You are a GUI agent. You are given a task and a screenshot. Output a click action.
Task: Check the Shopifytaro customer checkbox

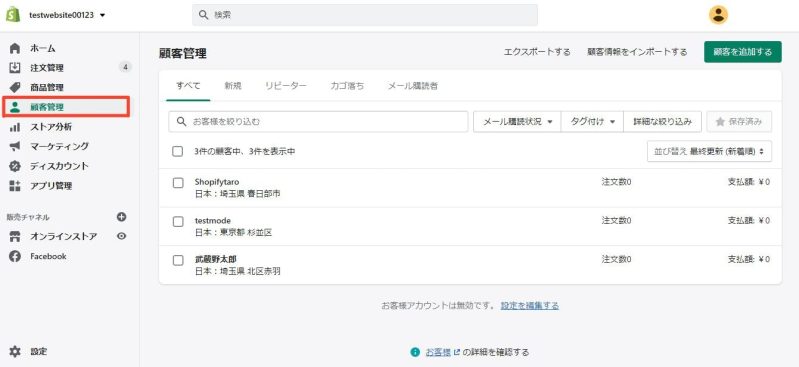[178, 183]
